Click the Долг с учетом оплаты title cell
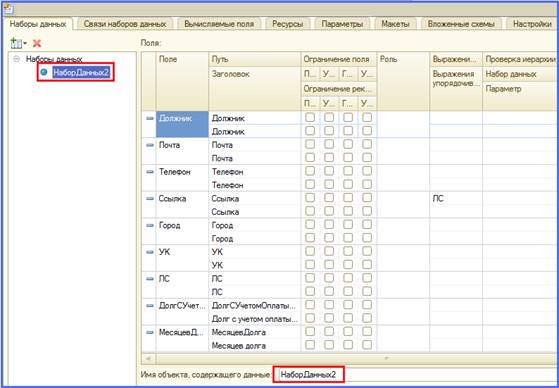The image size is (559, 388). coord(255,319)
